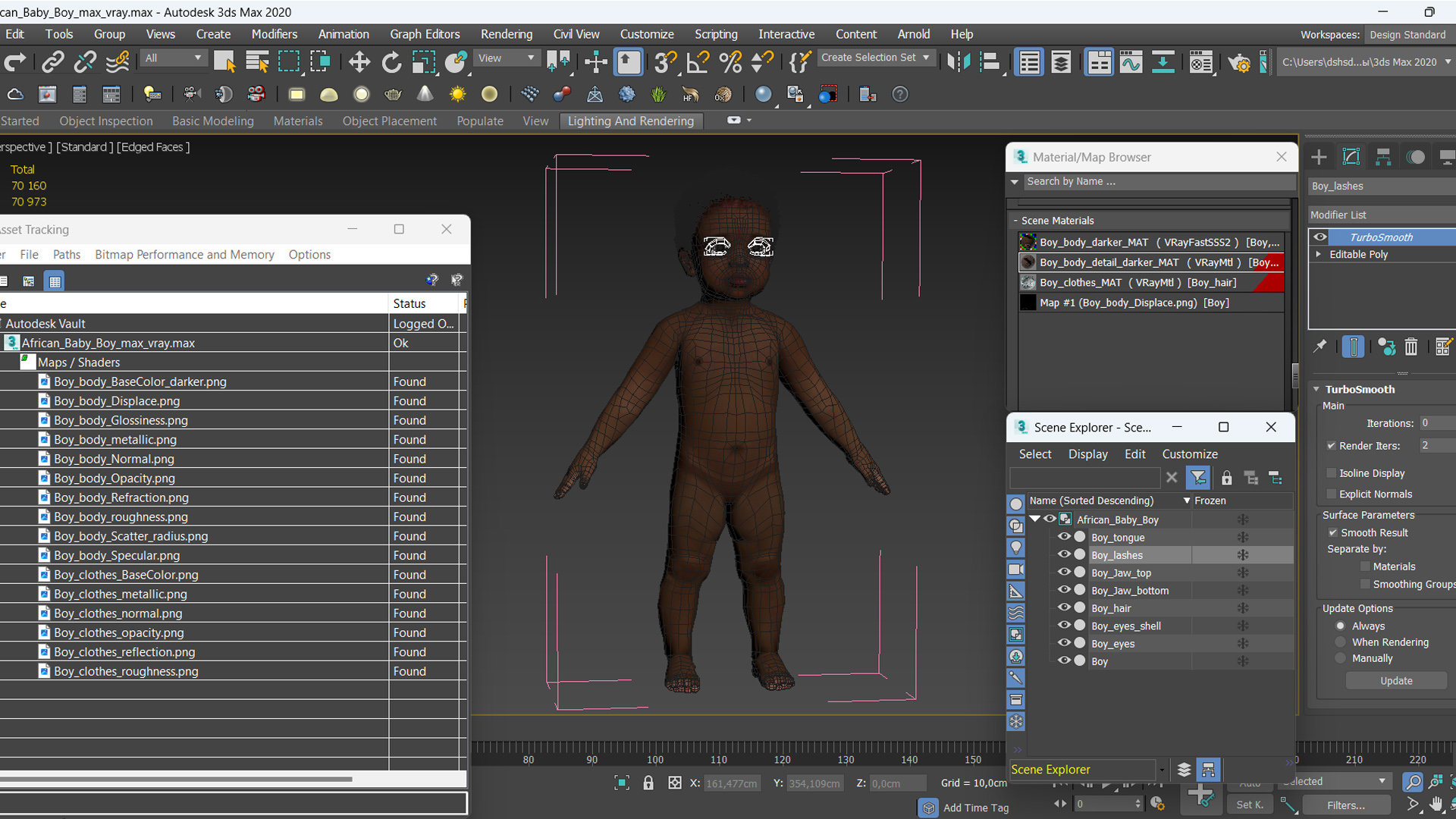Viewport: 1456px width, 819px height.
Task: Switch to the Object Inspection ribbon tab
Action: (106, 121)
